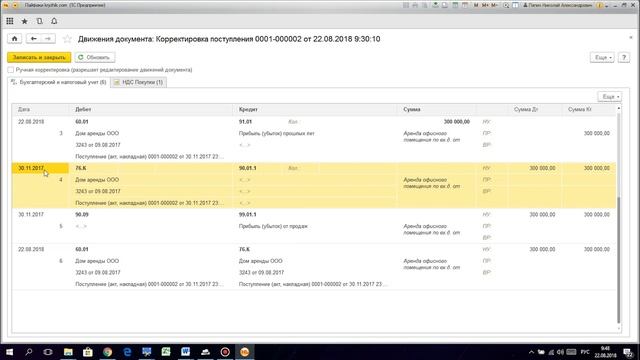Image resolution: width=640 pixels, height=360 pixels.
Task: Open the Favorites star in top bar
Action: coord(24,21)
